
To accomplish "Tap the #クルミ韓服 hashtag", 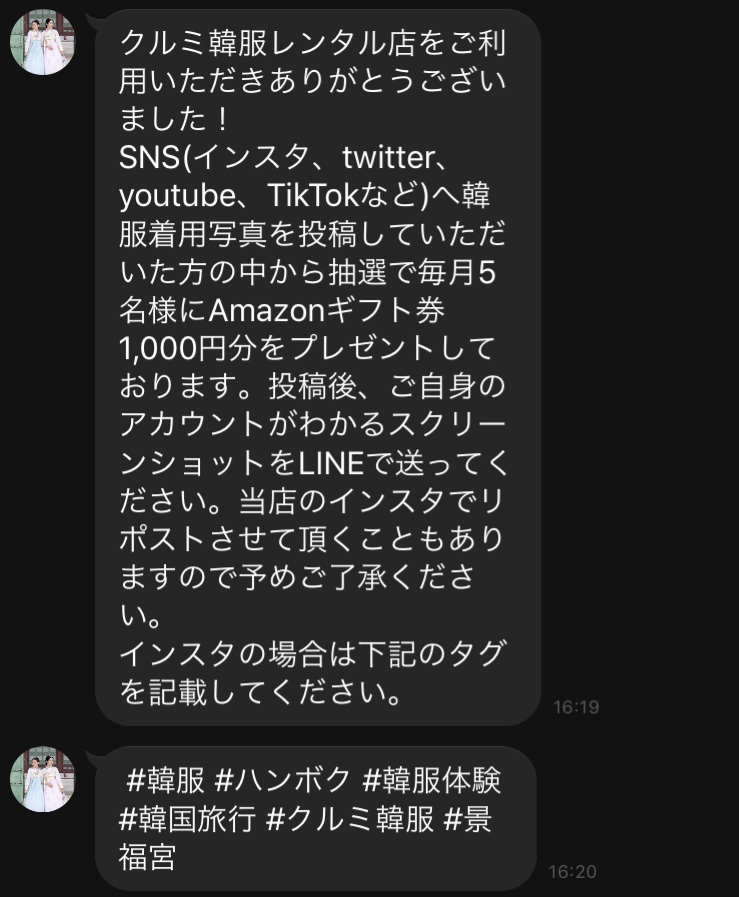I will point(351,819).
